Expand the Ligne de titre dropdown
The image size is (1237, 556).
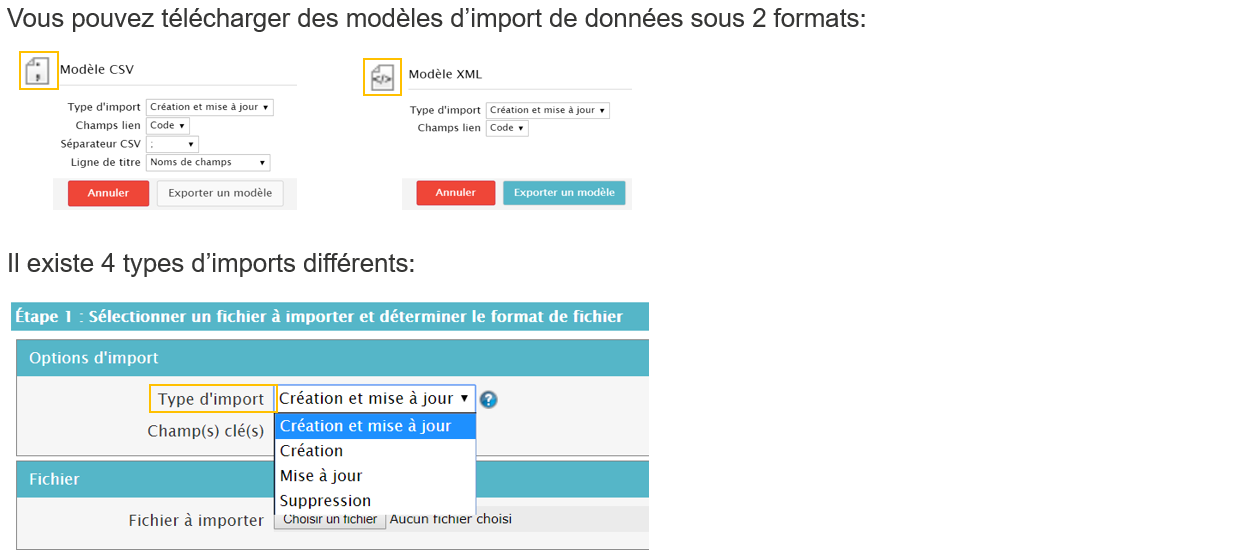pyautogui.click(x=208, y=162)
